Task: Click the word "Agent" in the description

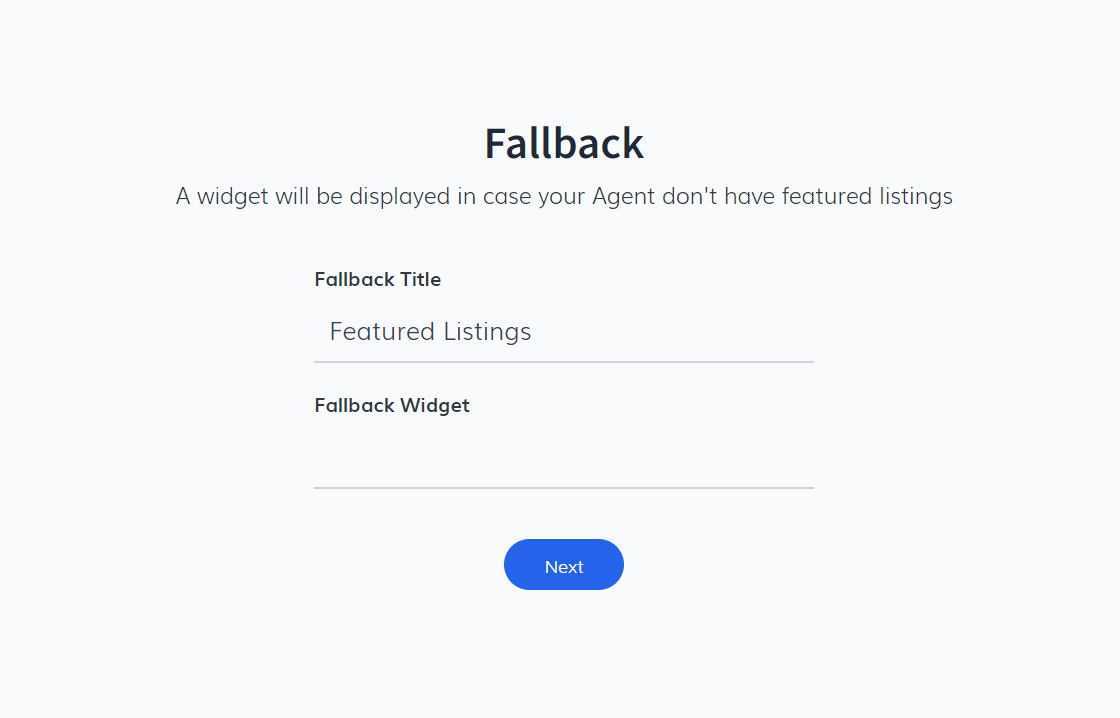Action: (623, 197)
